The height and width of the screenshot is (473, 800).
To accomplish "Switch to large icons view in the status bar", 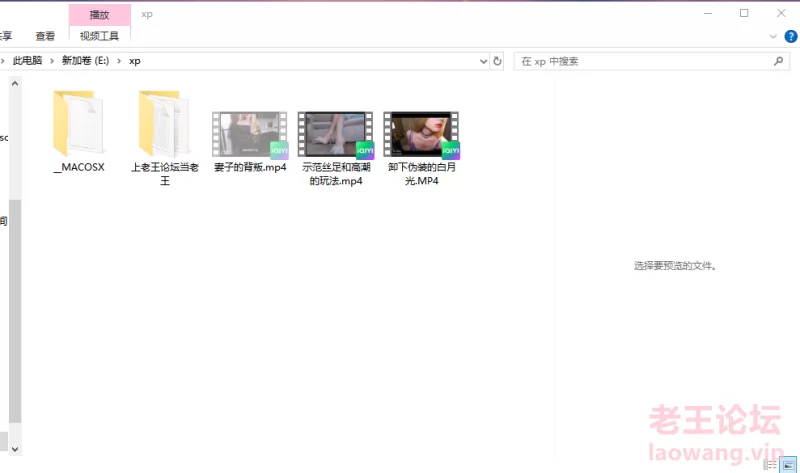I will [x=788, y=465].
